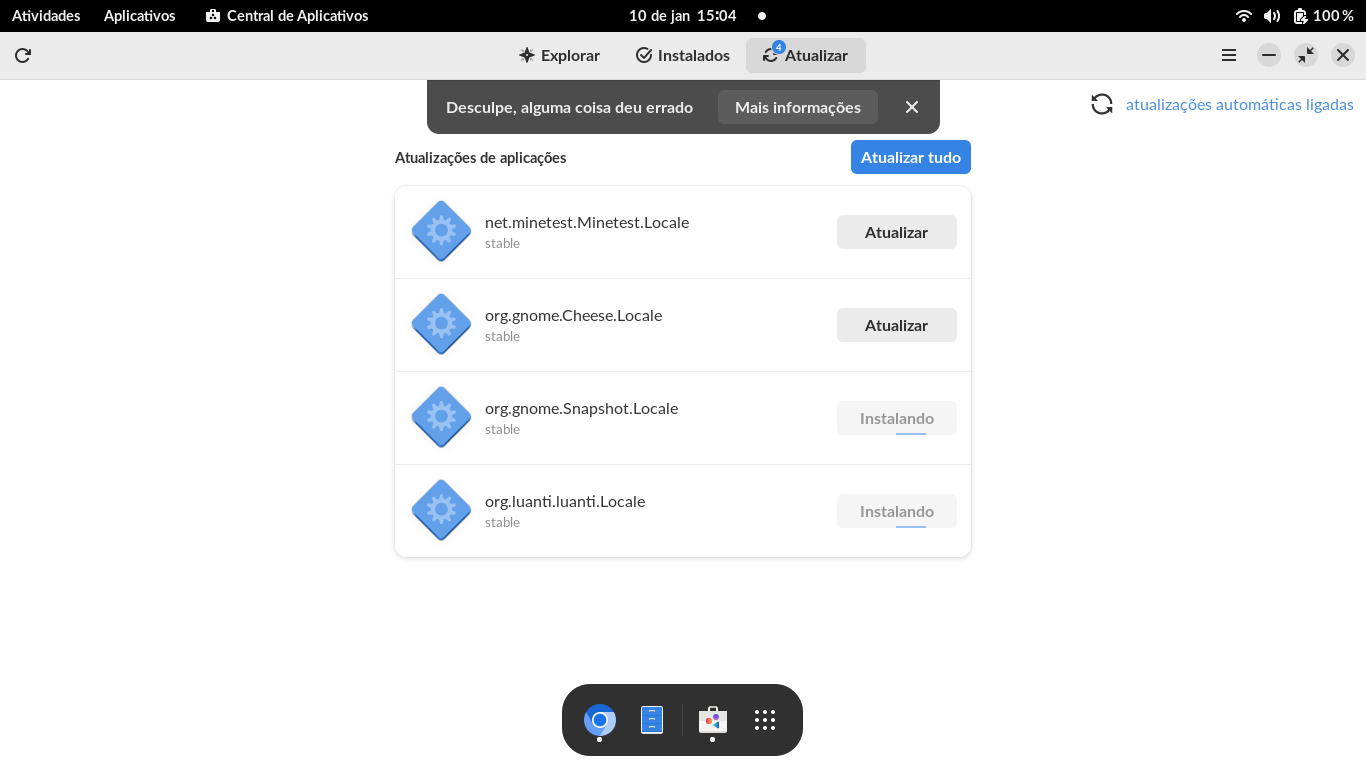
Task: Click the Instalando progress for org.gnome.Snapshot.Locale
Action: point(896,418)
